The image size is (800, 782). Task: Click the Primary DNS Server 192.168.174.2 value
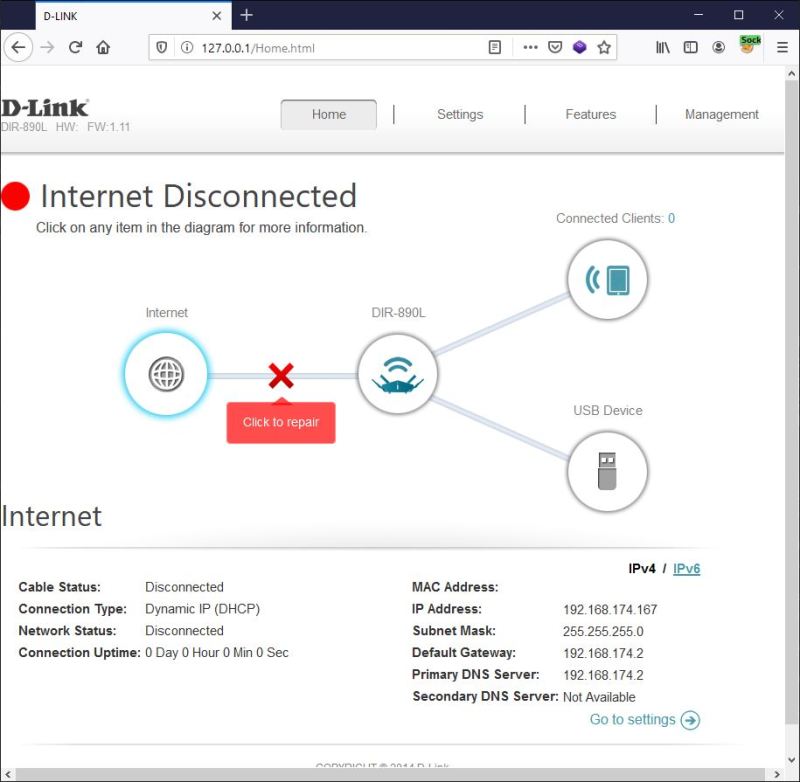pyautogui.click(x=603, y=675)
